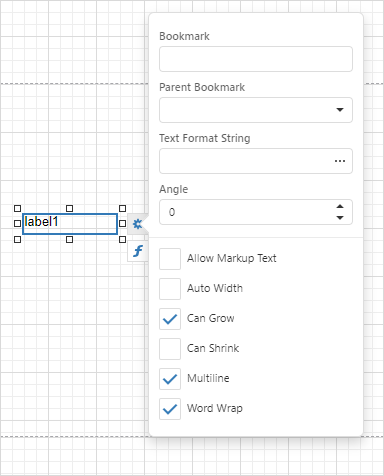This screenshot has height=476, width=384.
Task: Enable Allow Markup Text checkbox
Action: point(170,259)
